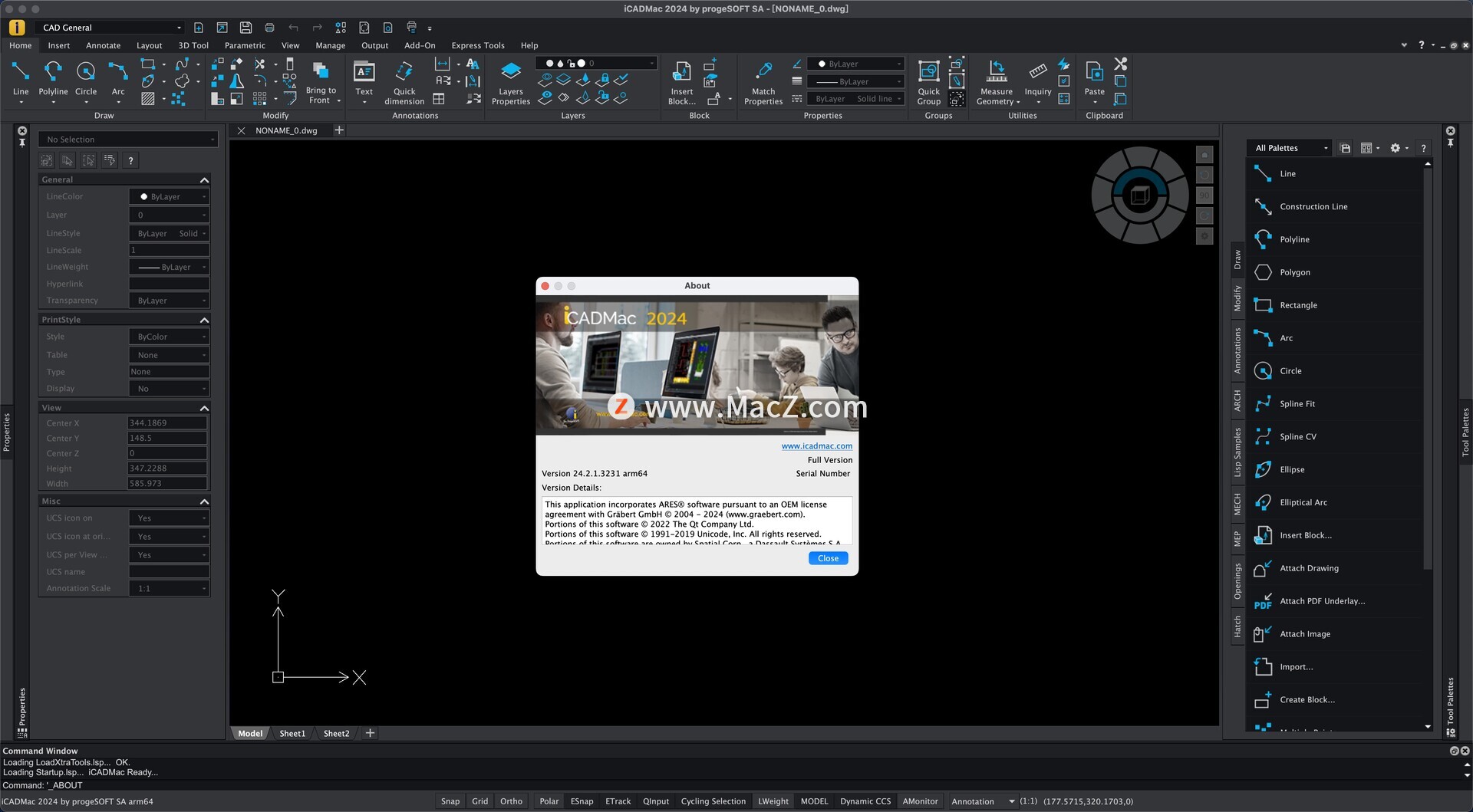This screenshot has height=812, width=1473.
Task: Click the Match Properties icon
Action: tap(763, 71)
